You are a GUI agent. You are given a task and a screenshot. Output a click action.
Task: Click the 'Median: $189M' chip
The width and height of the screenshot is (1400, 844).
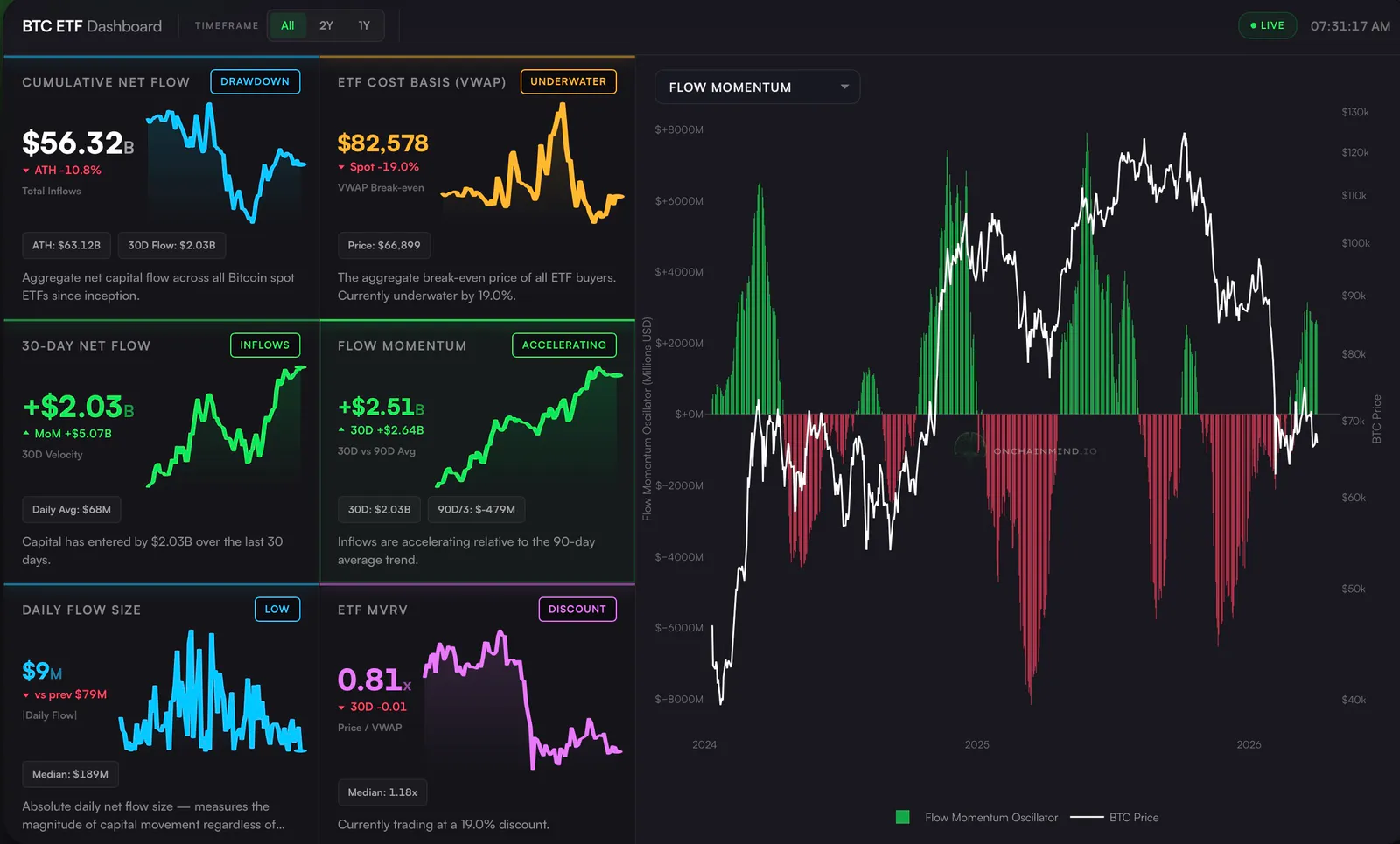pos(70,775)
